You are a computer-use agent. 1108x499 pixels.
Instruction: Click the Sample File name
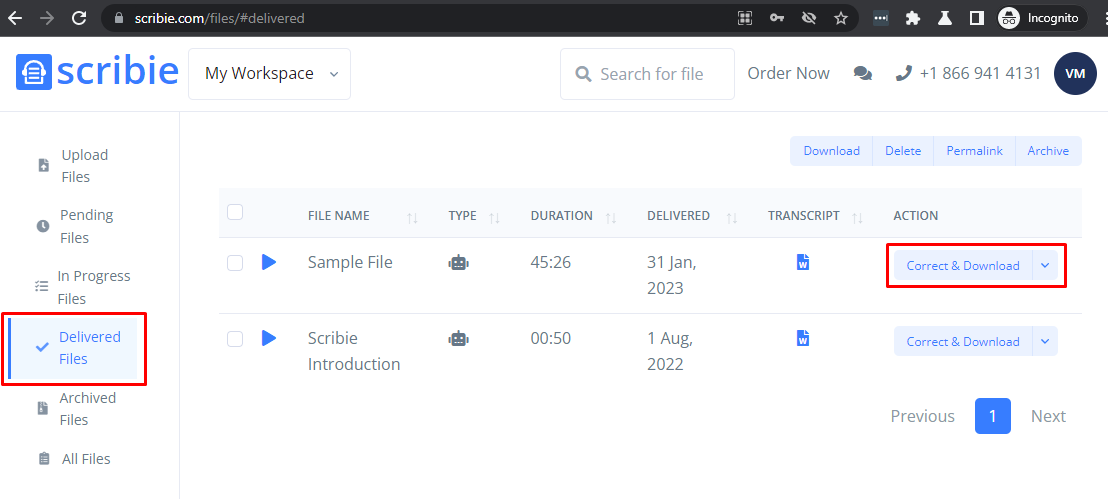point(350,262)
